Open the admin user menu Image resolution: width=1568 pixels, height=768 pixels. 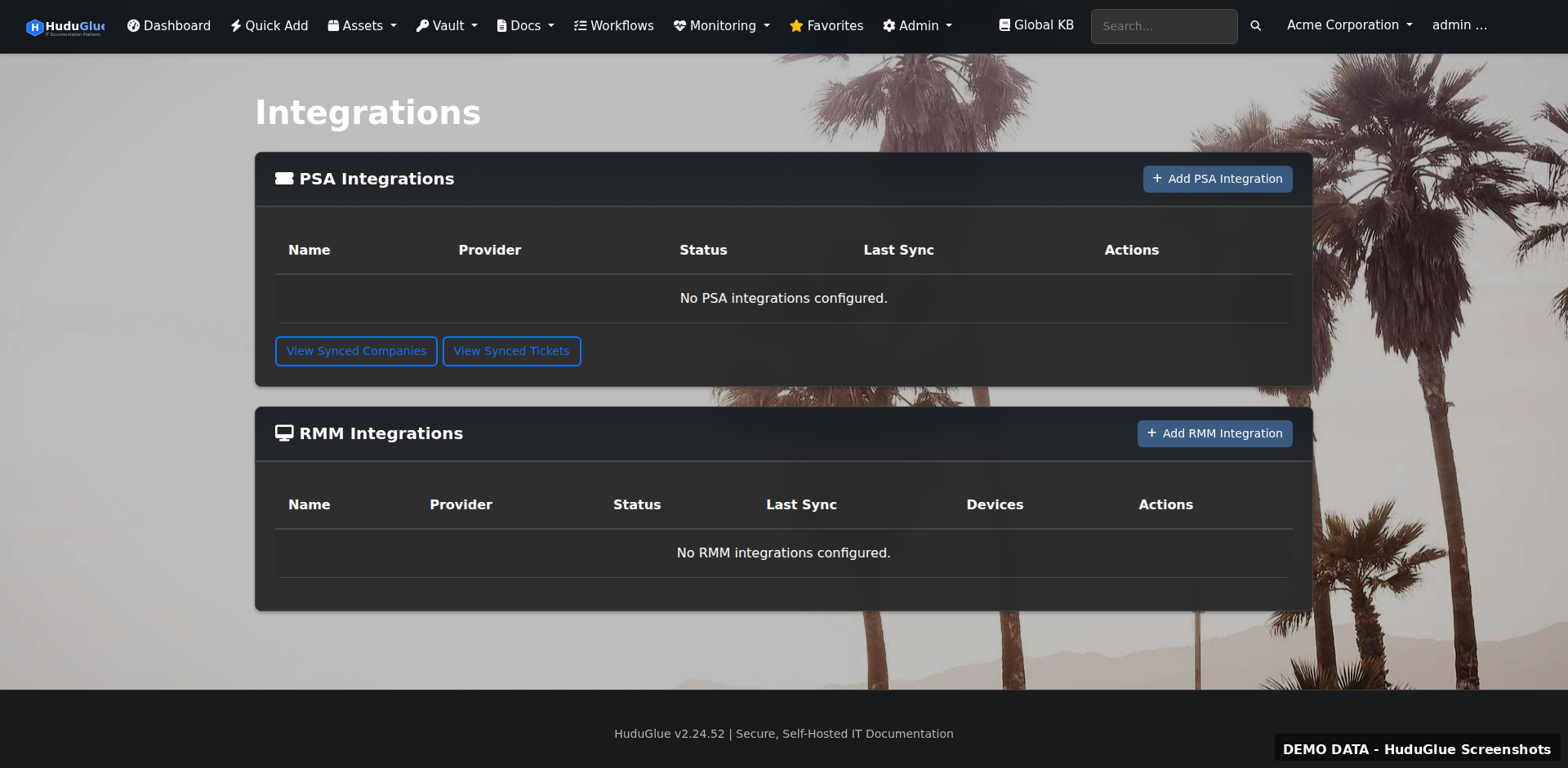point(1459,24)
